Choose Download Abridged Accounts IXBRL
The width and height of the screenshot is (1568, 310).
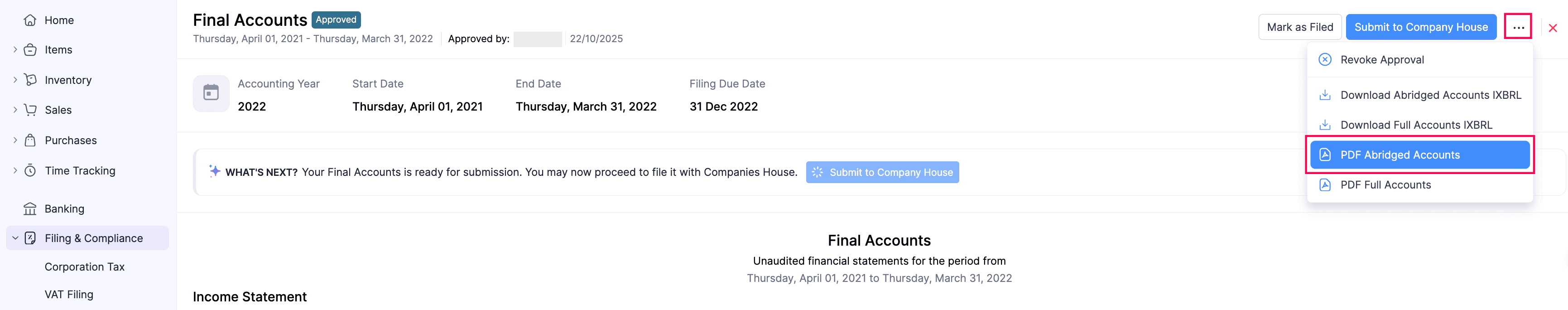tap(1430, 95)
